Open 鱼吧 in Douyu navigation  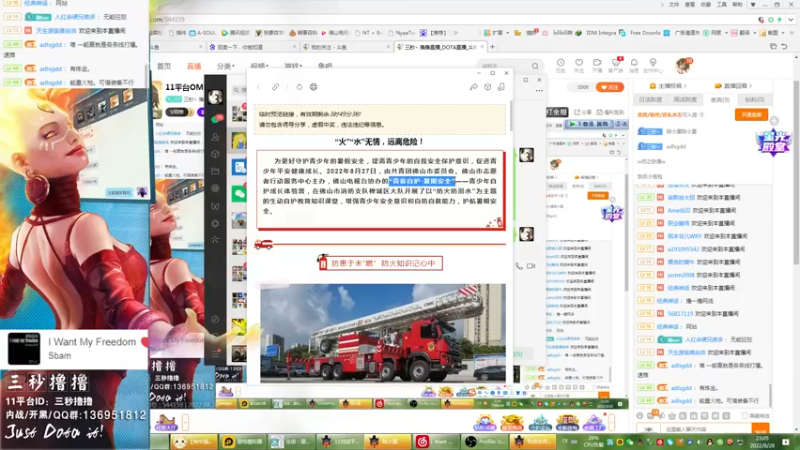pyautogui.click(x=325, y=66)
